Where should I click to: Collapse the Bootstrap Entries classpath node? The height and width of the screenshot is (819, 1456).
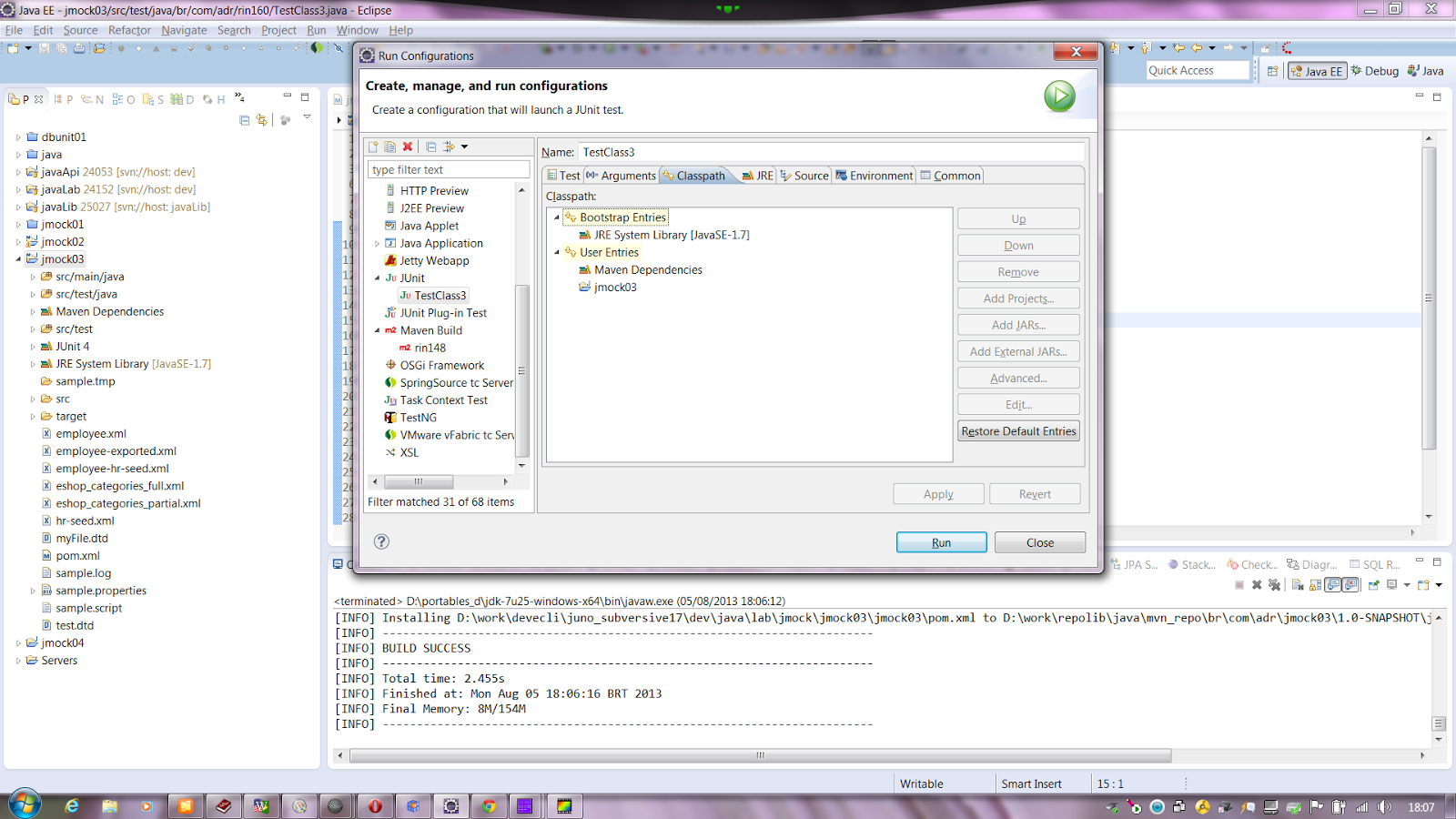(x=557, y=217)
